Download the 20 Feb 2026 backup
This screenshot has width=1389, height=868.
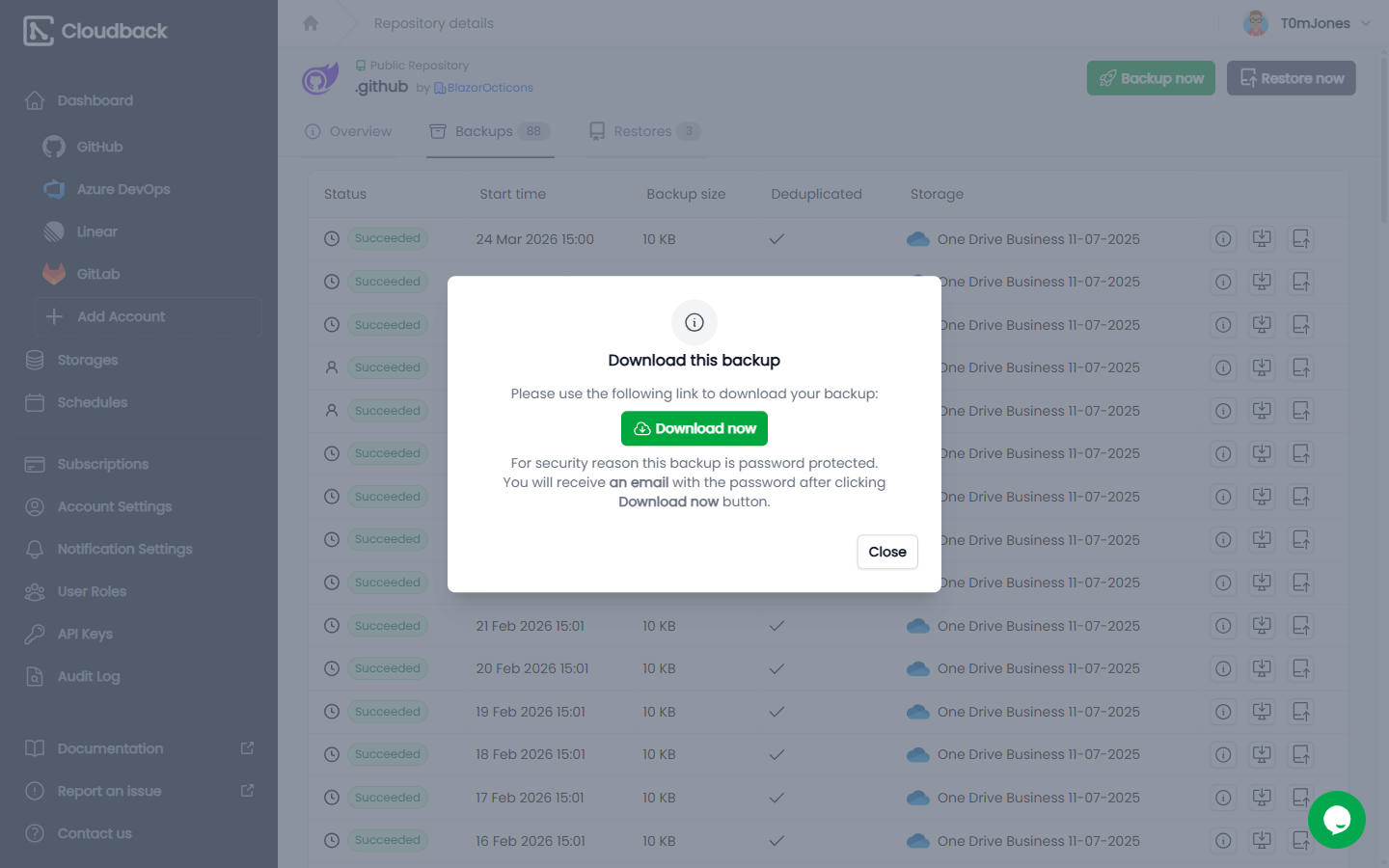tap(1262, 668)
